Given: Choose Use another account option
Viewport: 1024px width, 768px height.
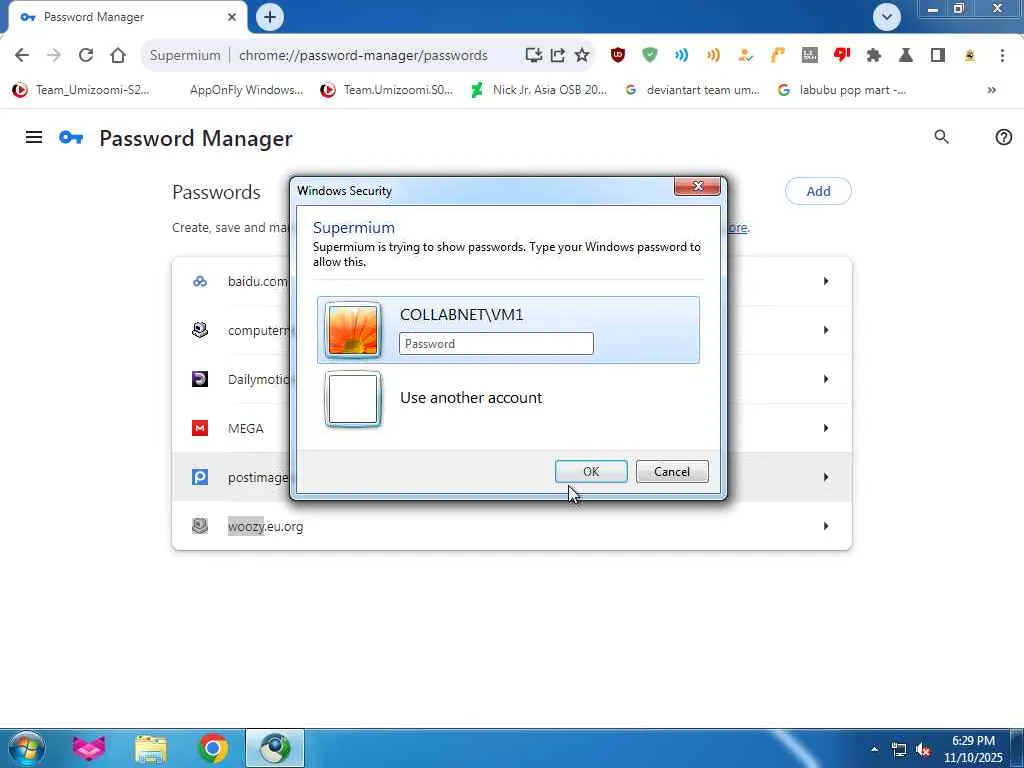Looking at the screenshot, I should coord(508,398).
